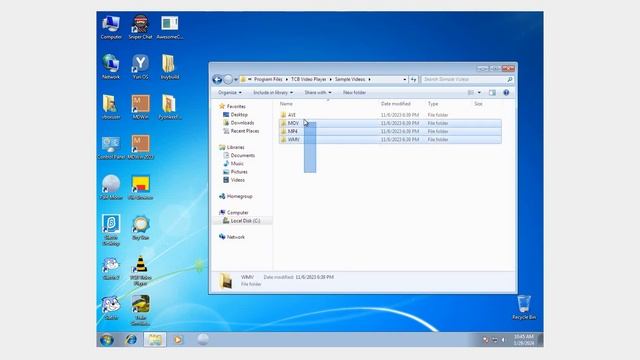This screenshot has width=640, height=360.
Task: Expand the arrow after Program Files breadcrumb
Action: pyautogui.click(x=287, y=80)
